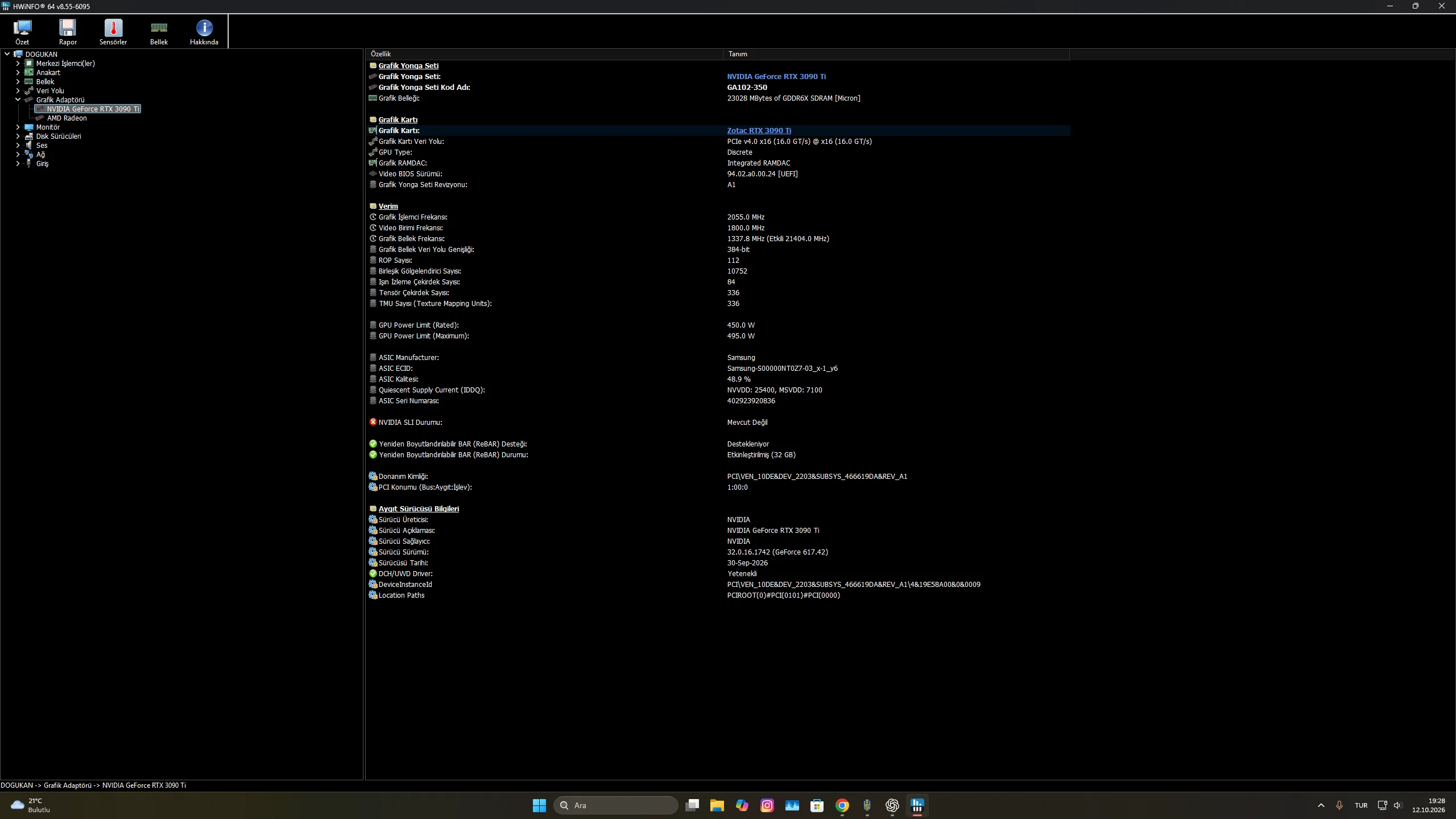
Task: Expand the Anakart tree node
Action: (x=18, y=73)
